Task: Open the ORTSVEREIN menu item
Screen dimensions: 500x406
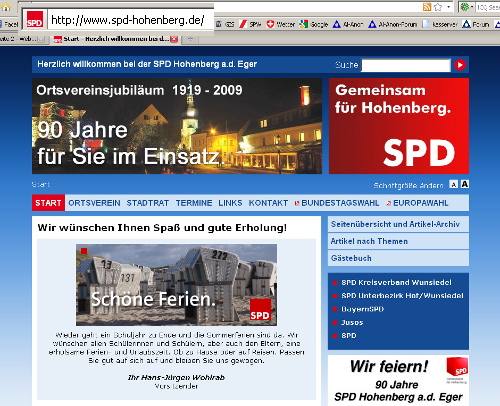Action: pos(94,203)
